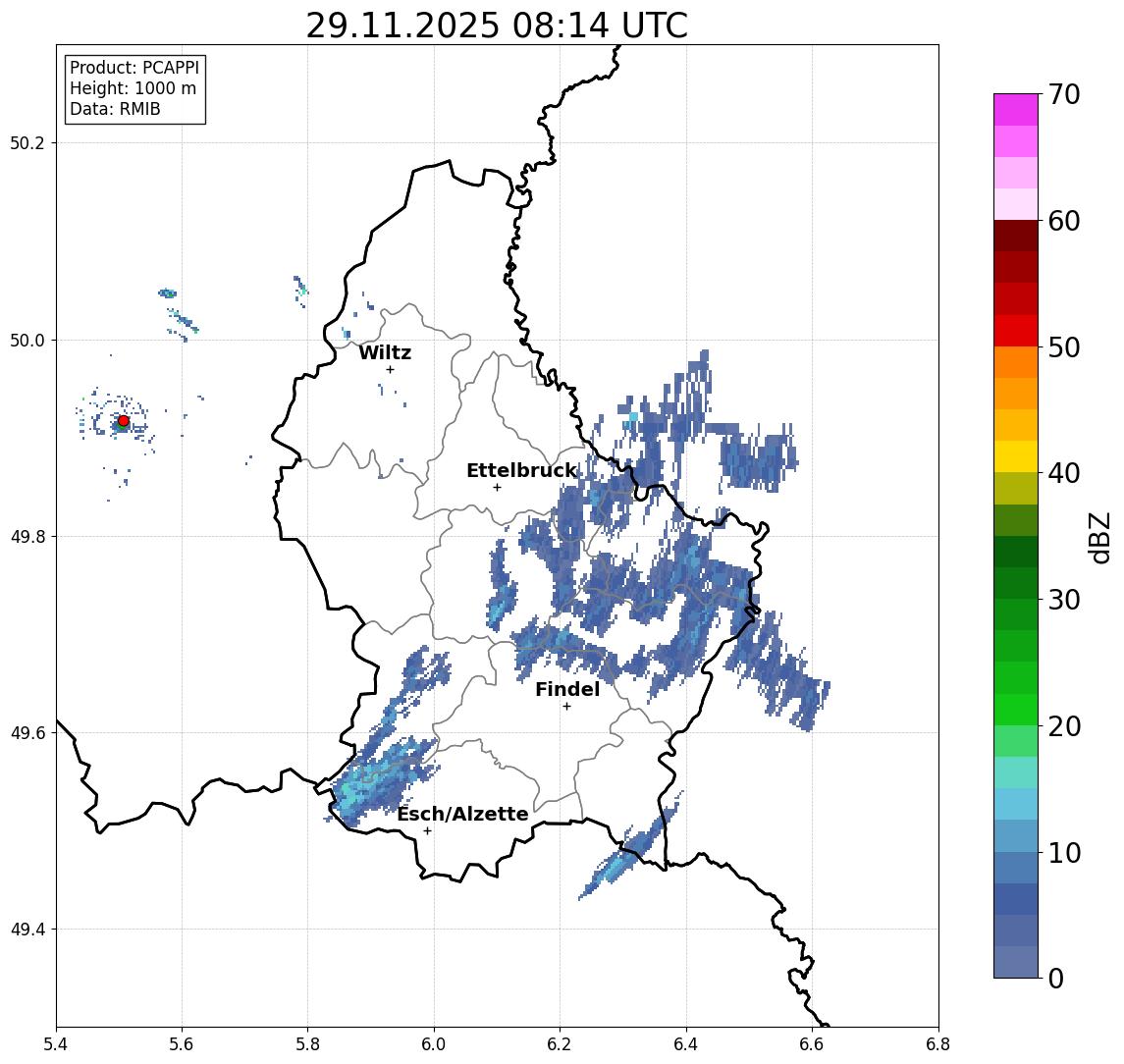Click the 'Height: 1000 m' legend line

[x=133, y=88]
